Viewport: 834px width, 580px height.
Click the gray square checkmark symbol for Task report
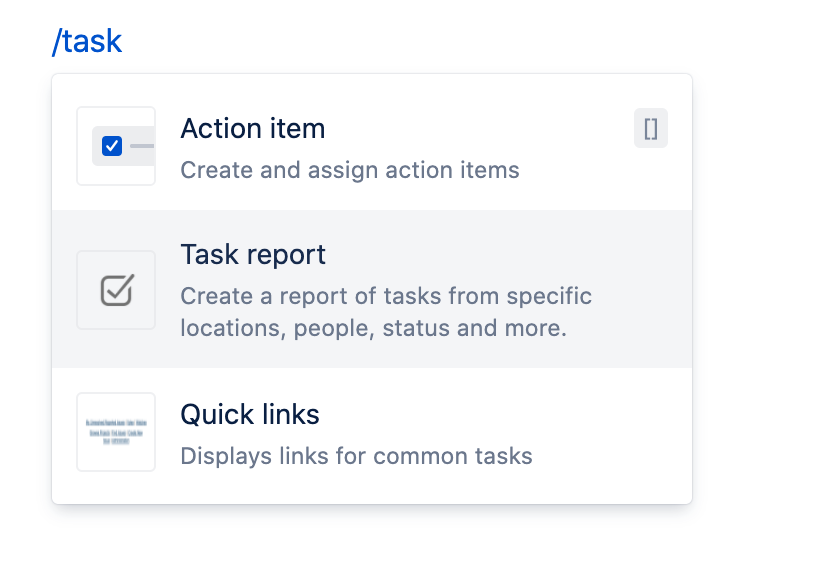tap(116, 290)
